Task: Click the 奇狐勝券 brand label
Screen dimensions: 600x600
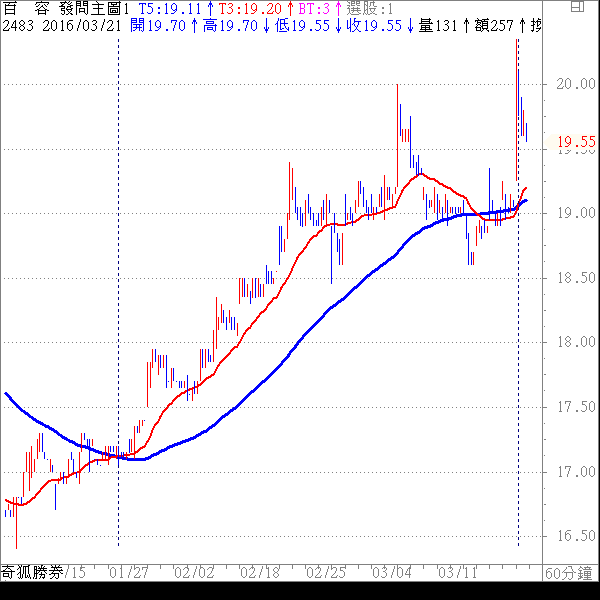Action: (32, 573)
